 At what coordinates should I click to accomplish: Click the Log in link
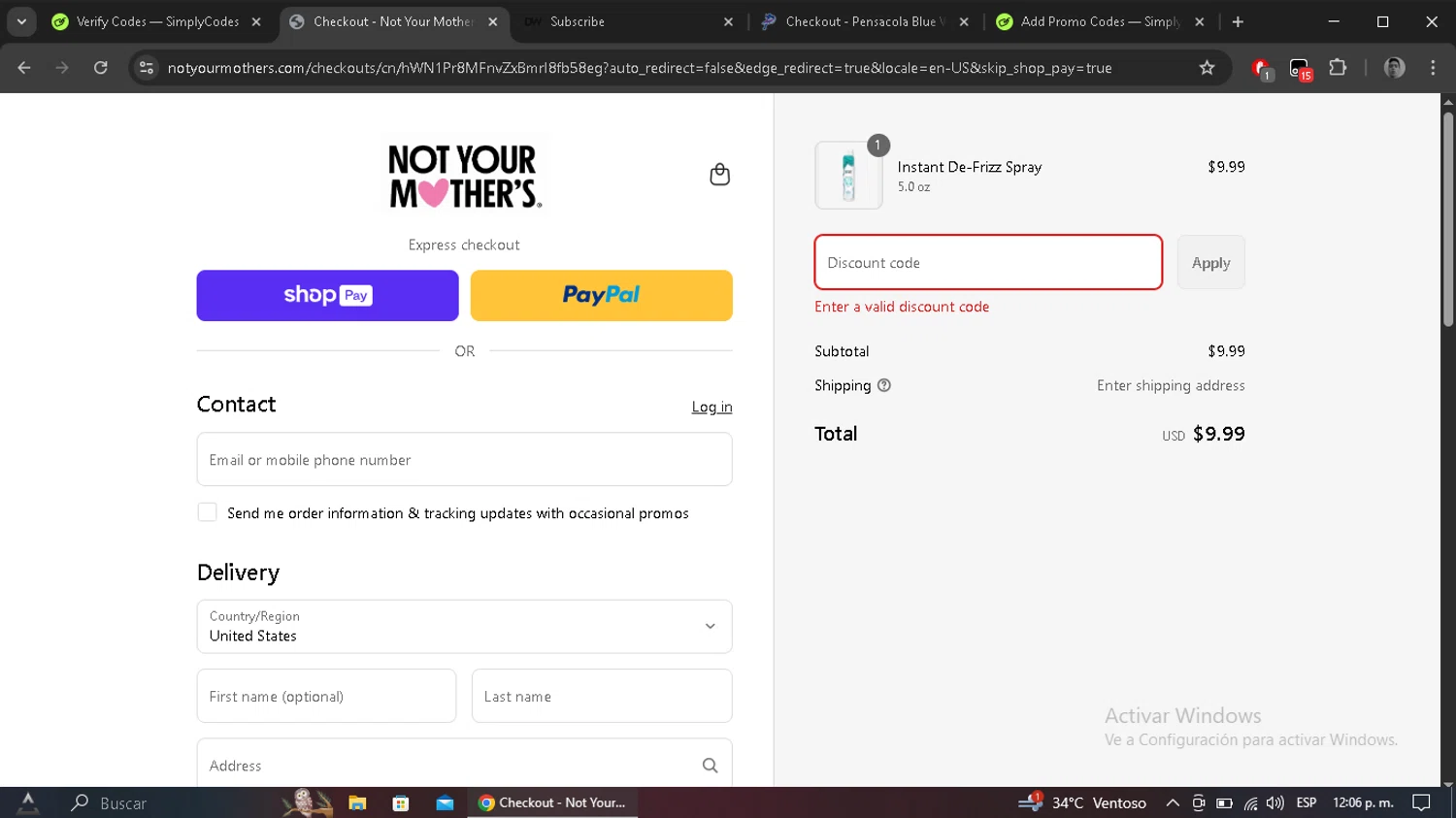(711, 407)
